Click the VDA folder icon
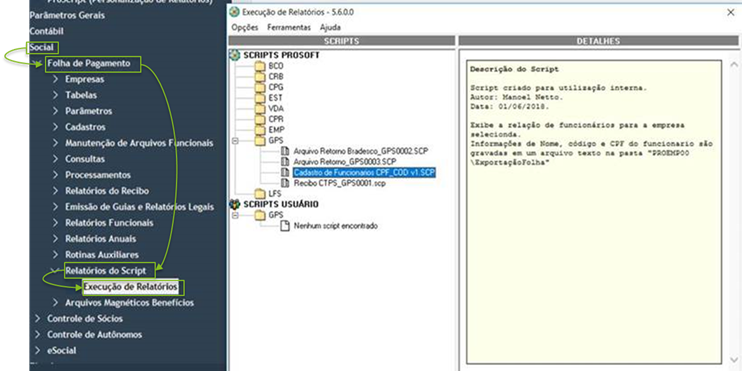This screenshot has height=371, width=742. (x=260, y=109)
